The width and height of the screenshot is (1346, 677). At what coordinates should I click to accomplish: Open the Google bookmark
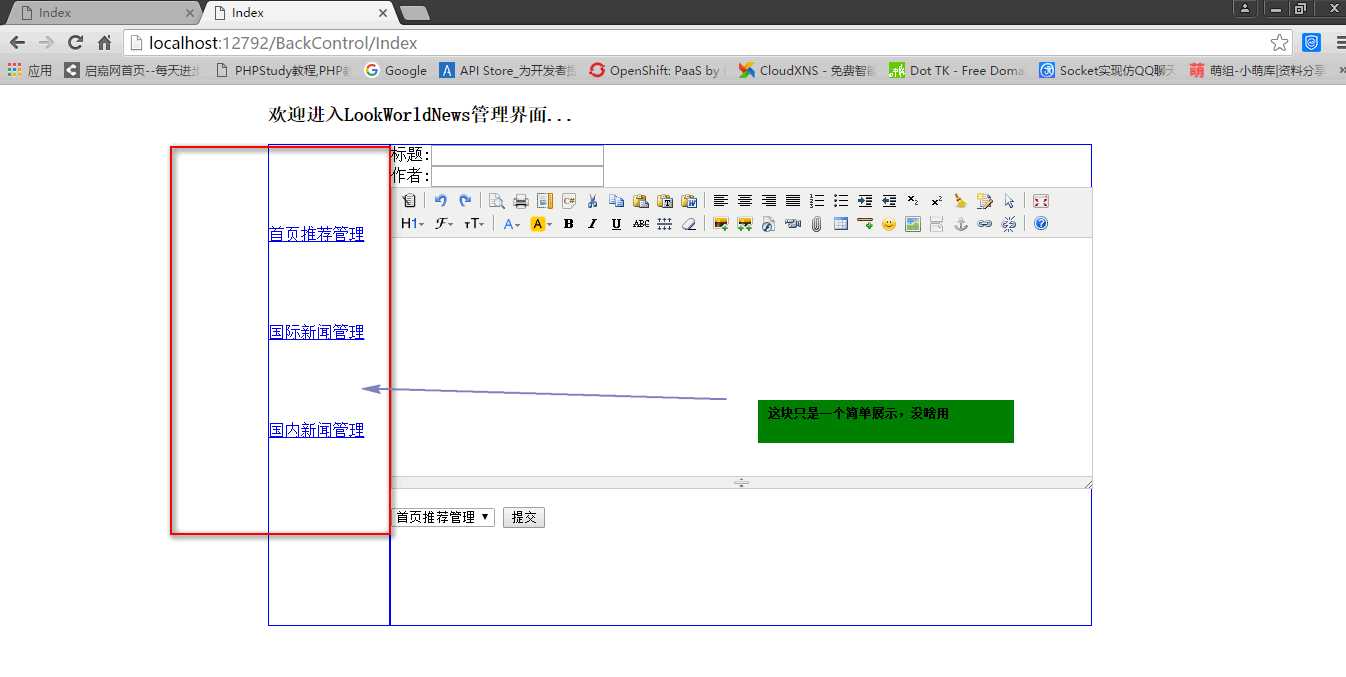396,70
